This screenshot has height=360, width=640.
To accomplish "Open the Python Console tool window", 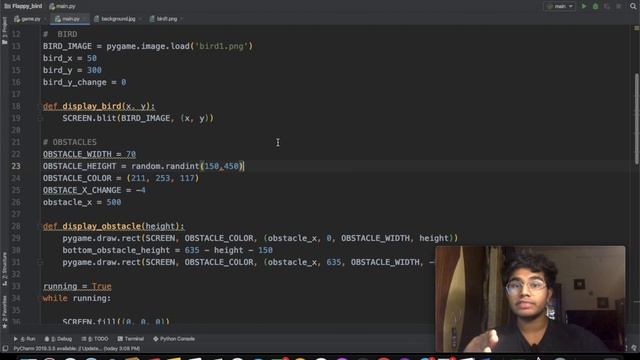I will 174,339.
